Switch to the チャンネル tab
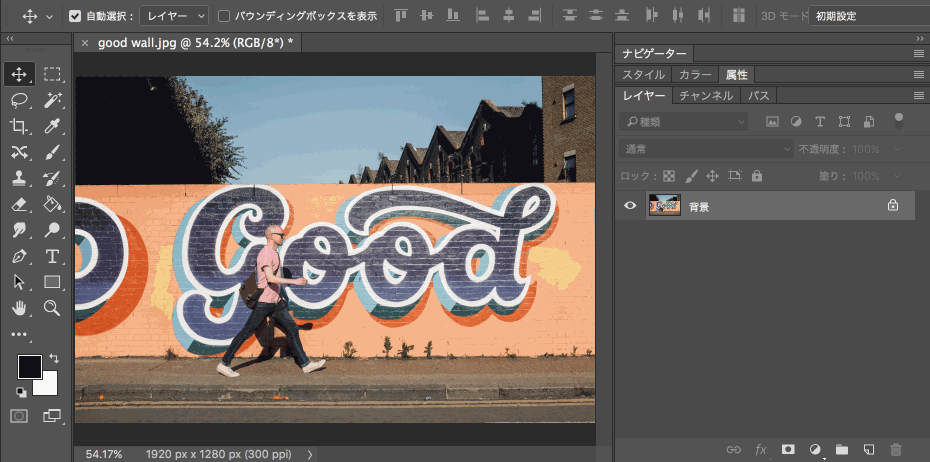 (x=706, y=96)
